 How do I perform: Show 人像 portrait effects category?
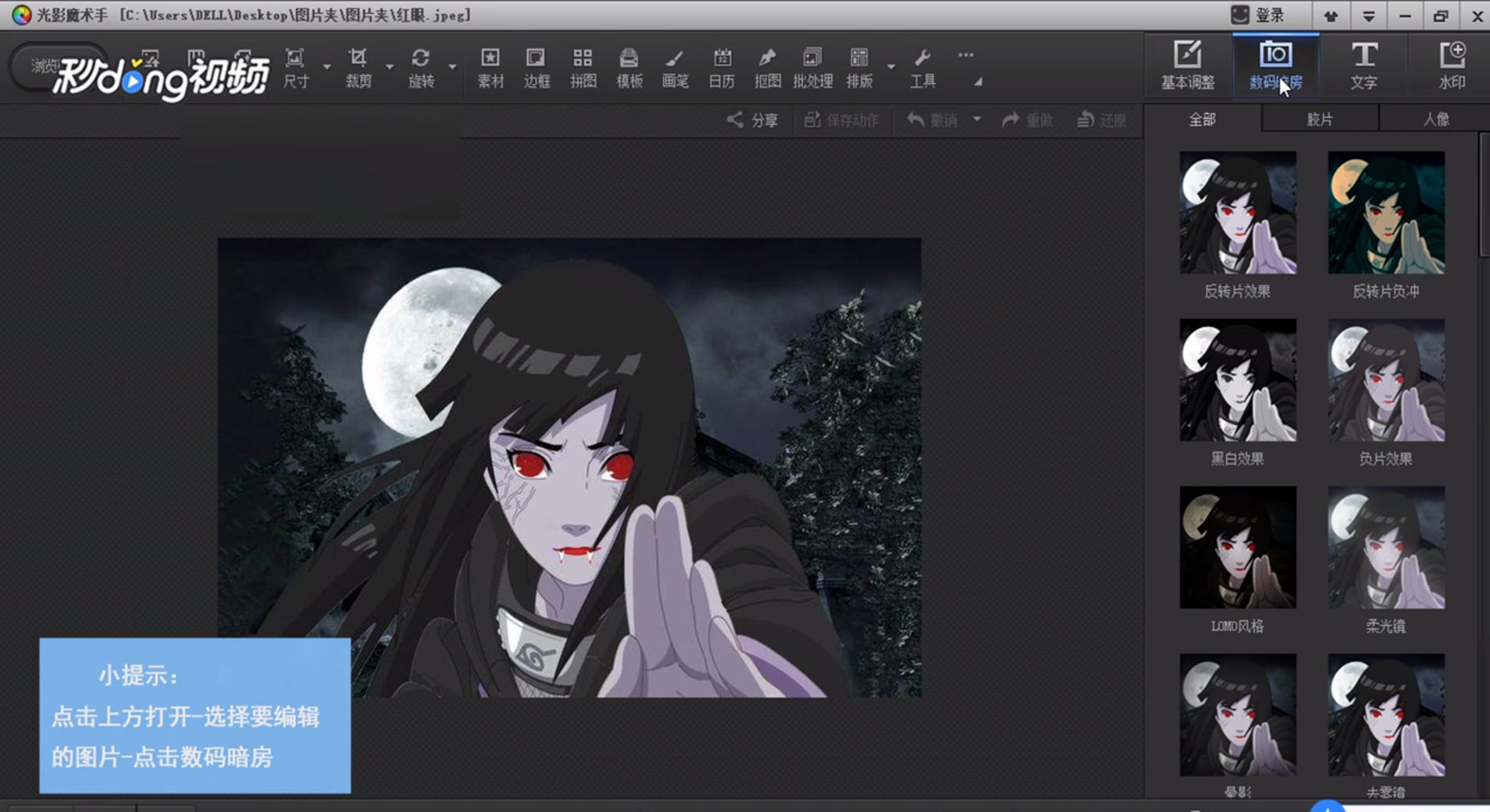(1436, 119)
